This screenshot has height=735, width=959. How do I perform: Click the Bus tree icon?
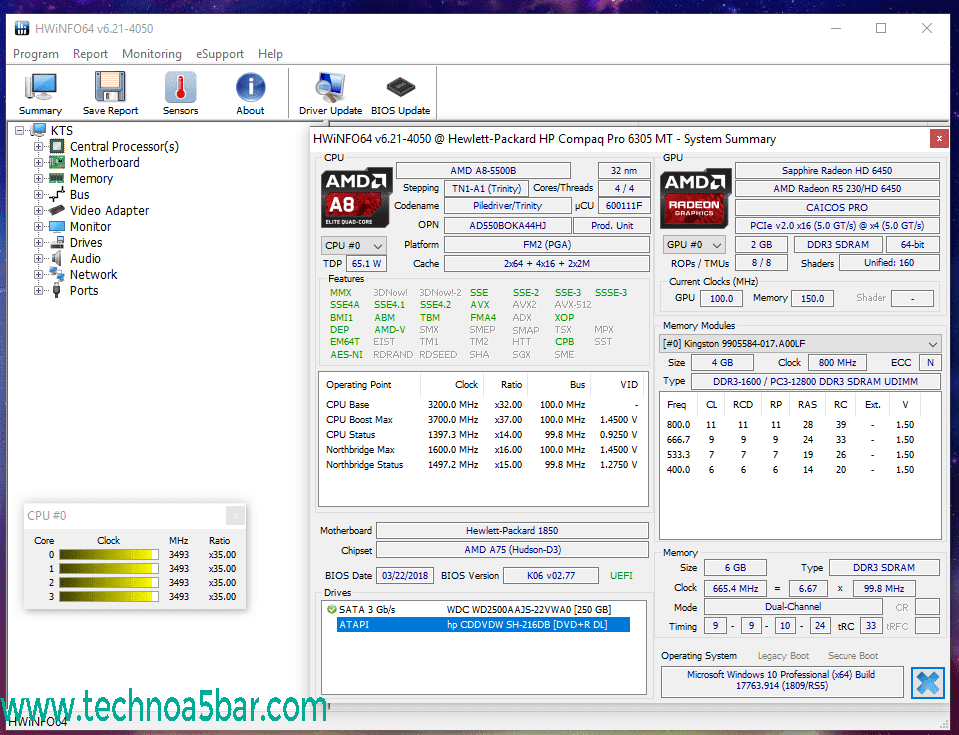click(56, 194)
